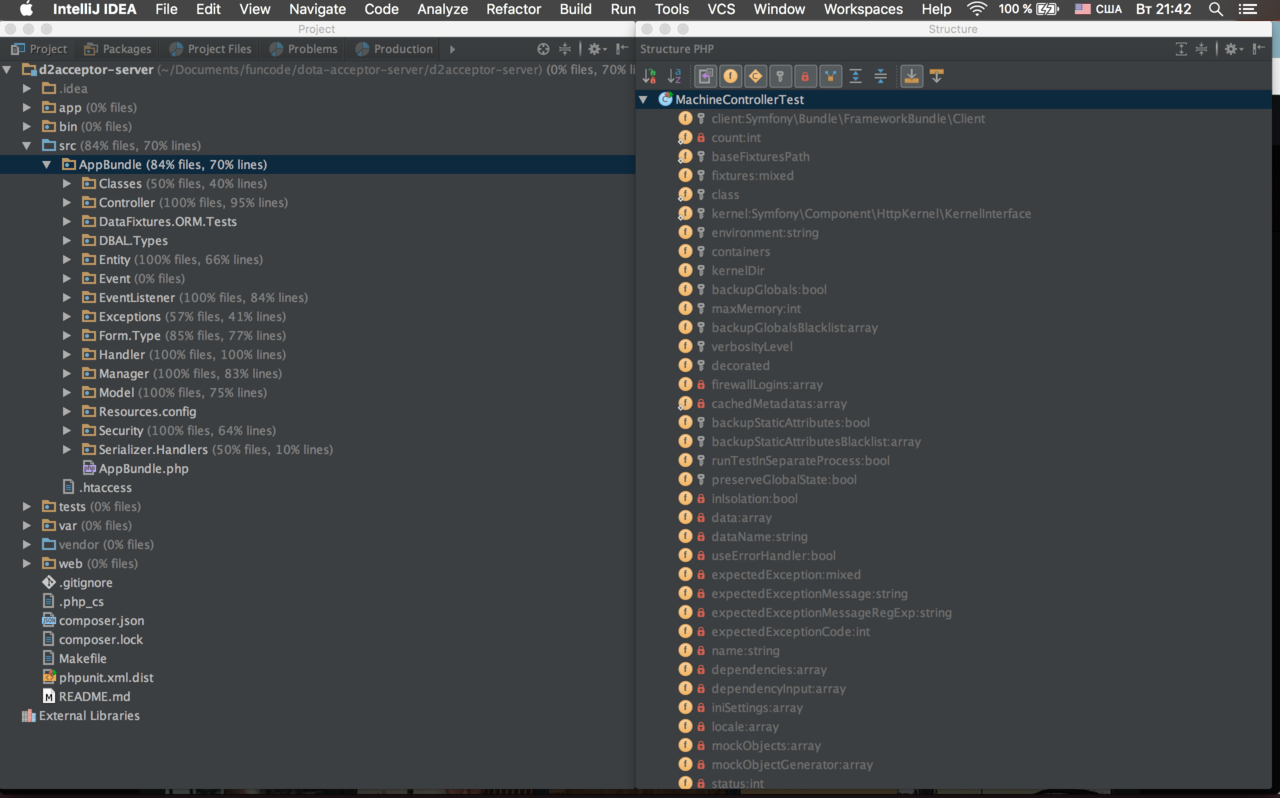
Task: Toggle Sort Alphabetically in Structure toolbar
Action: click(675, 76)
